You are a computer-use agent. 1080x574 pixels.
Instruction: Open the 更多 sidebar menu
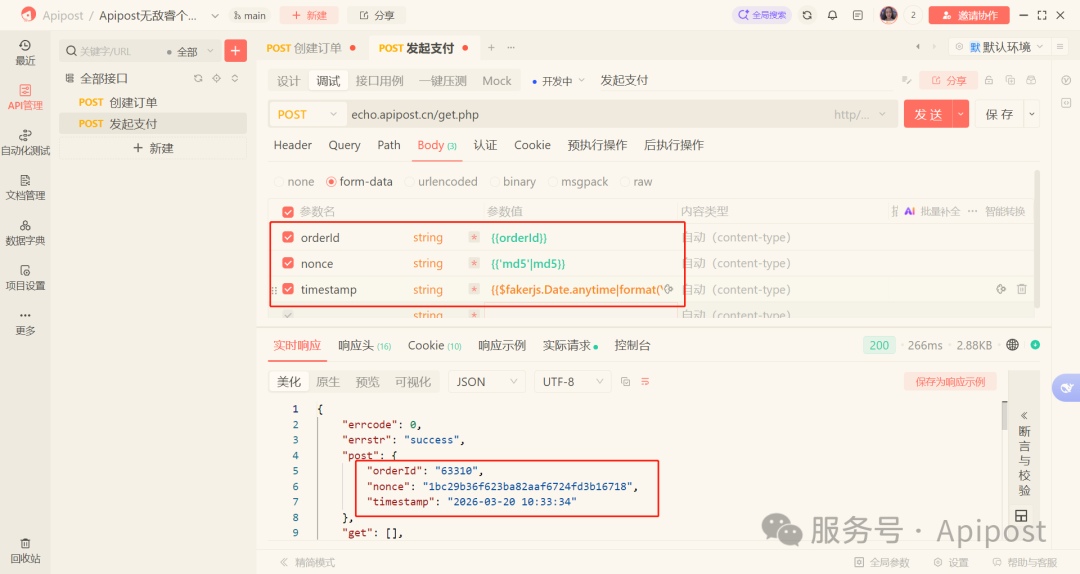point(25,323)
